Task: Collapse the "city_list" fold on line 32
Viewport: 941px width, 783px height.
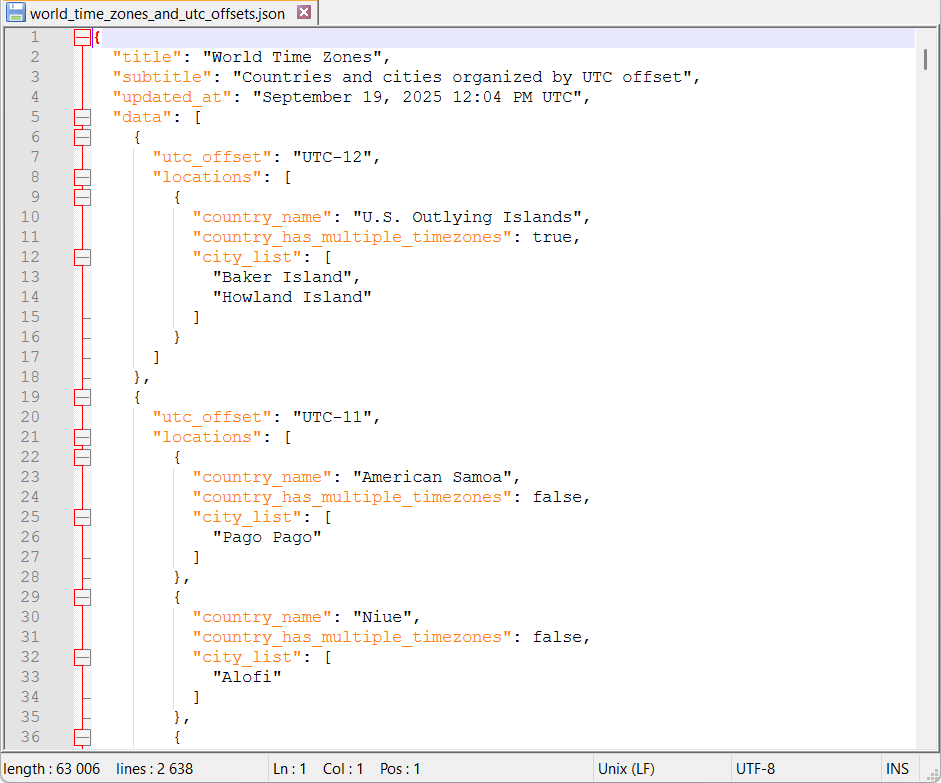Action: (82, 656)
